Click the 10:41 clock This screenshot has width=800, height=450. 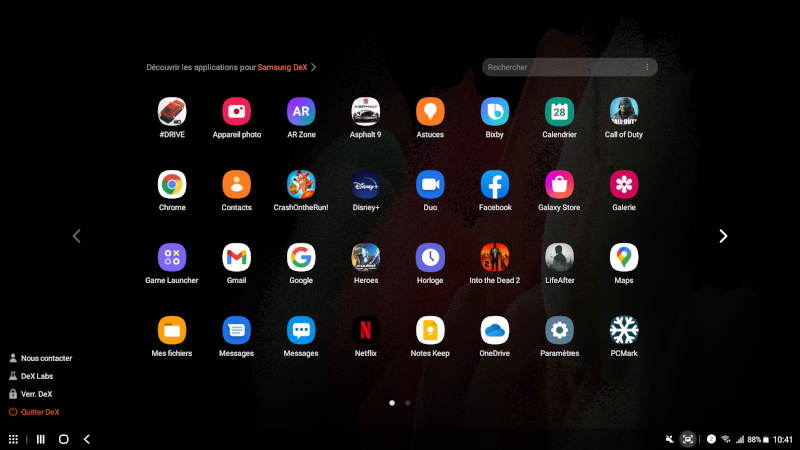tap(783, 439)
